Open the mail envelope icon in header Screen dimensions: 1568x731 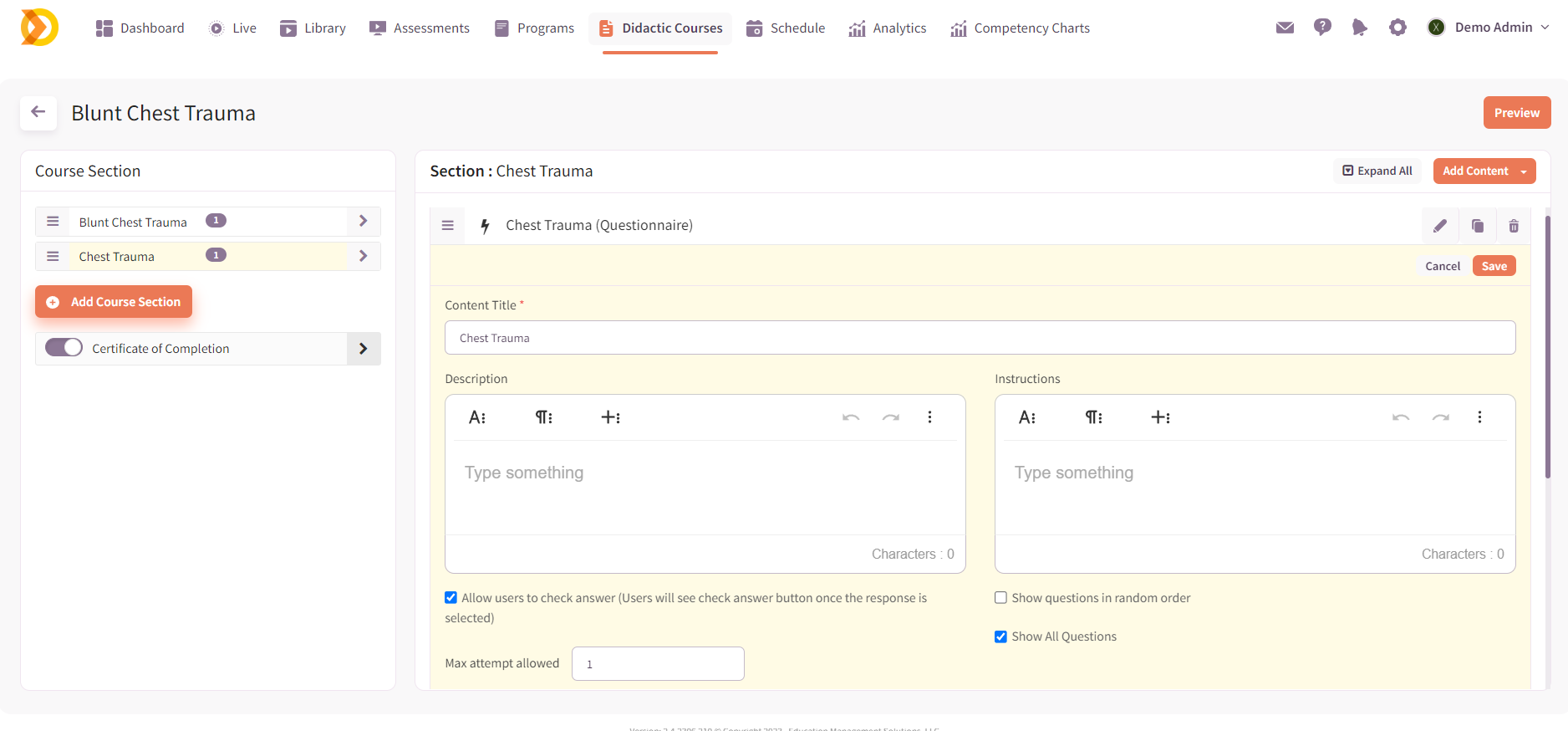click(x=1285, y=28)
